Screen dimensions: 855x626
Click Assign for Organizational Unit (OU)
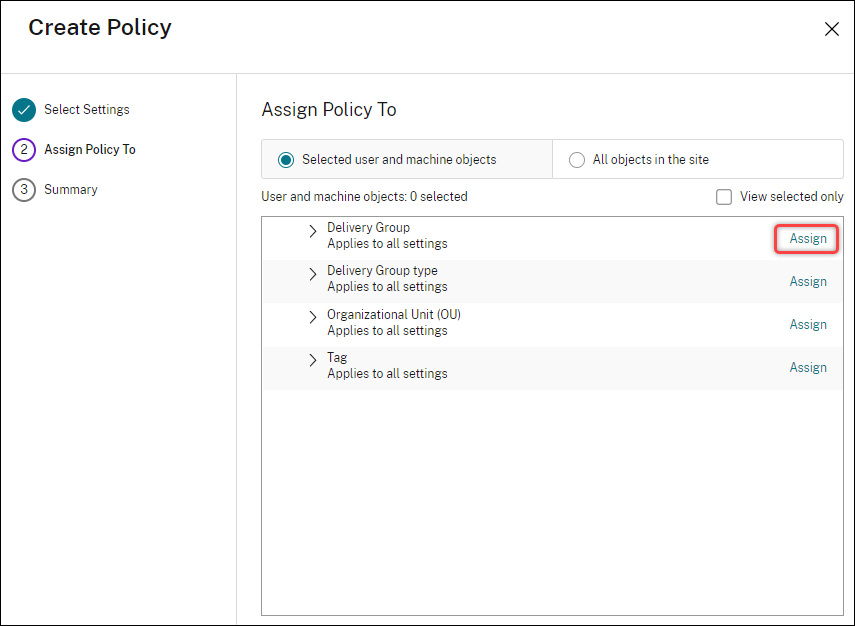[x=808, y=324]
